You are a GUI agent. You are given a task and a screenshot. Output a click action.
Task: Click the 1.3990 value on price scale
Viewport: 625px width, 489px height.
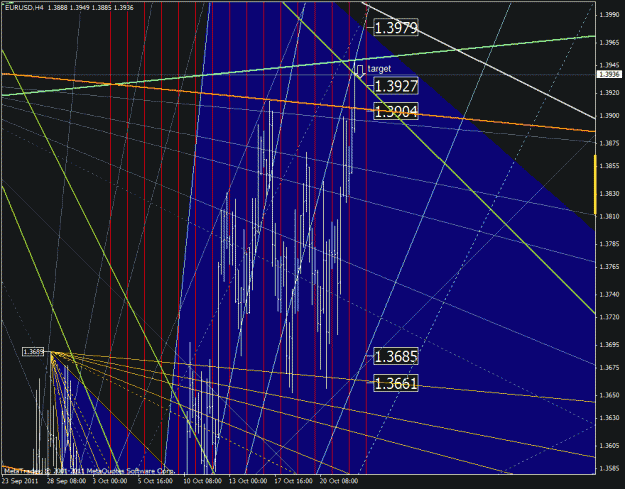(x=609, y=15)
